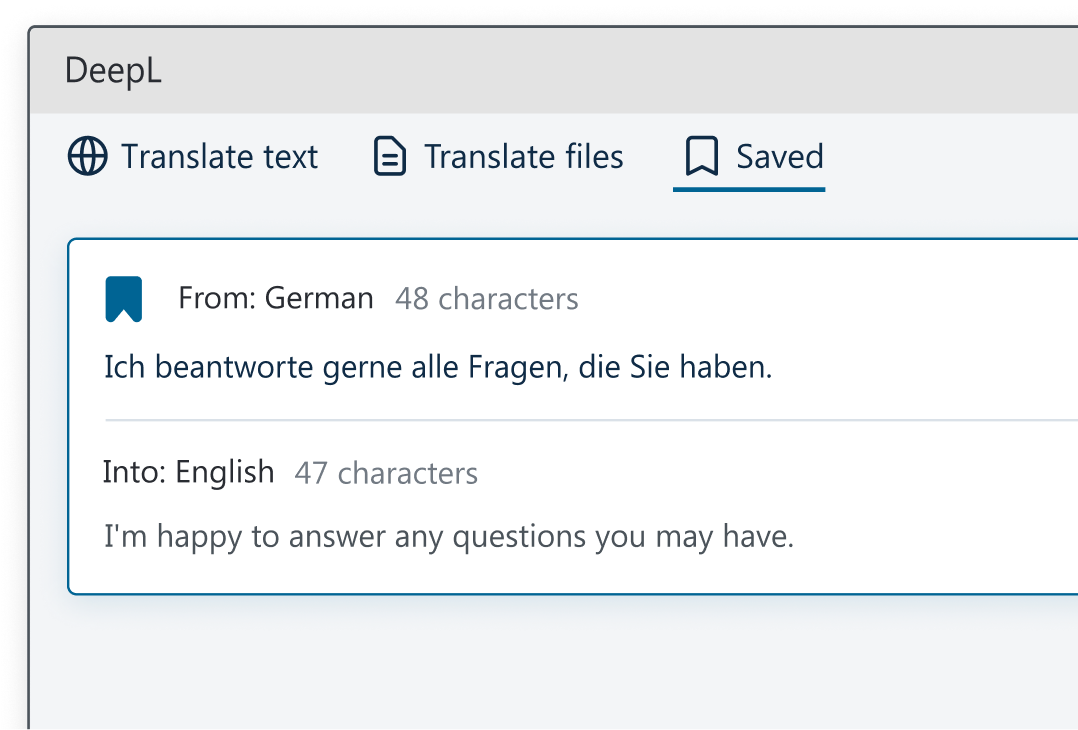Click the German sentence 'Ich beantworte gerne...'
The height and width of the screenshot is (730, 1078).
tap(438, 368)
